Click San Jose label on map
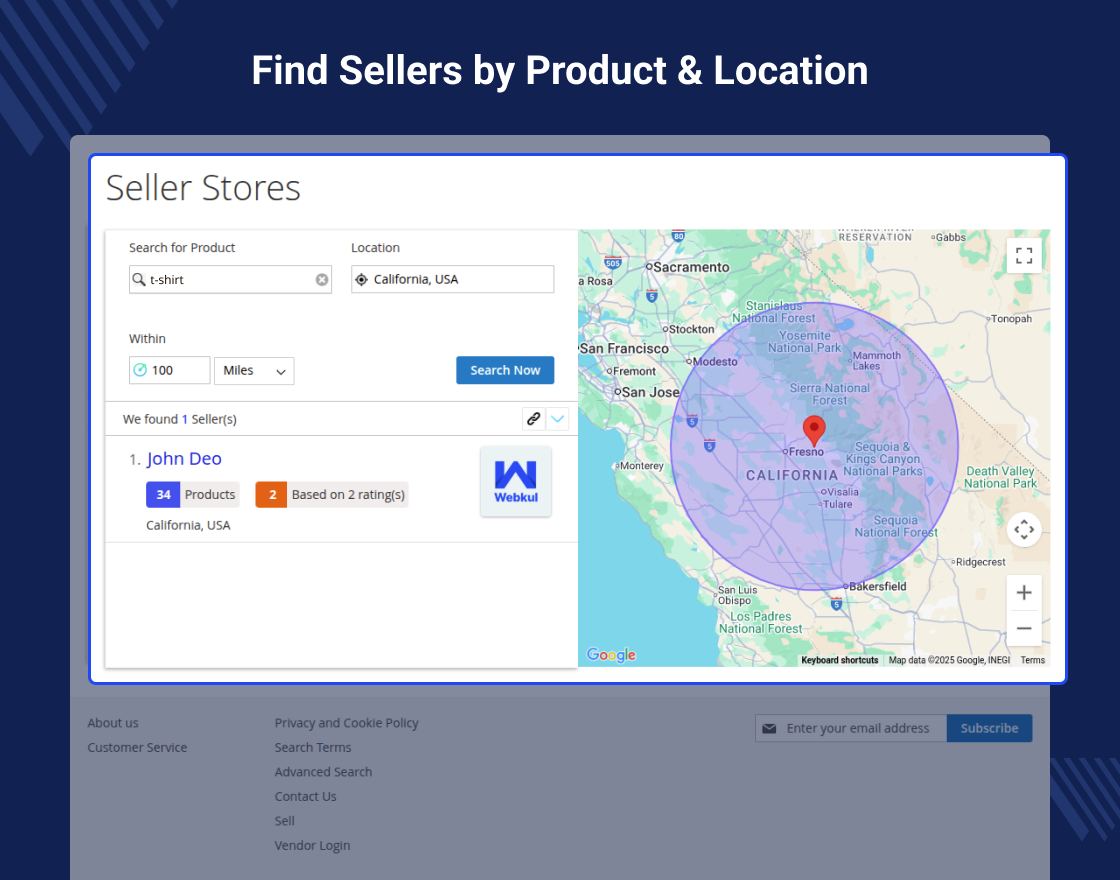The image size is (1120, 880). click(650, 392)
